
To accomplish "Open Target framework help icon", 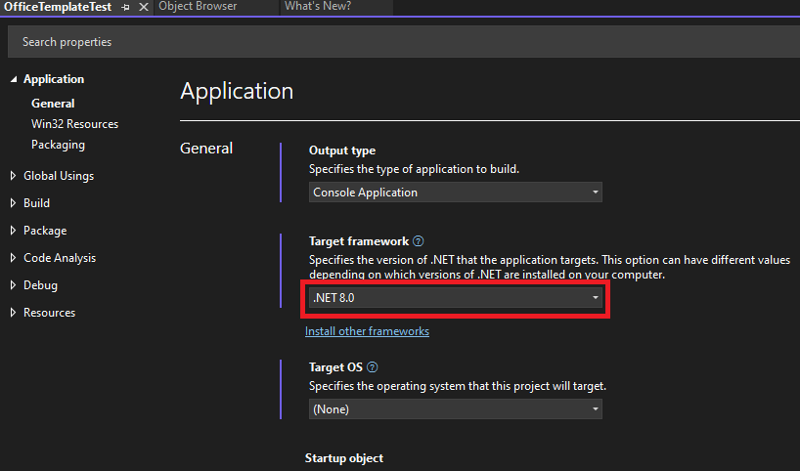I will 418,241.
